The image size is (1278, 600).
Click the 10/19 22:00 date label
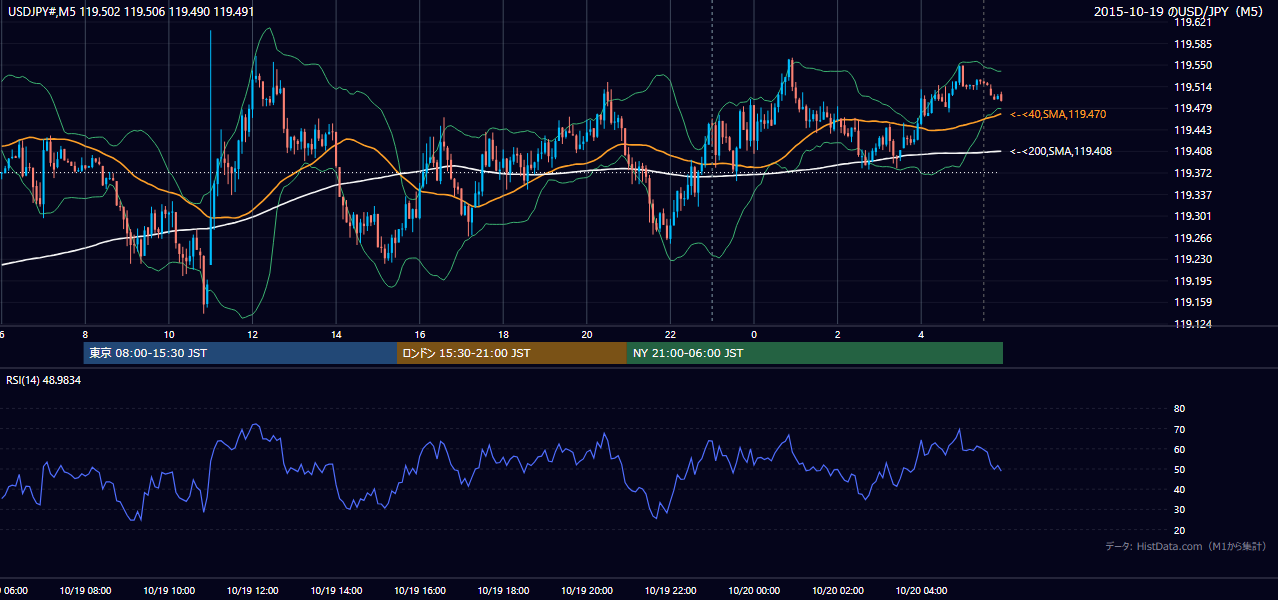[x=670, y=591]
